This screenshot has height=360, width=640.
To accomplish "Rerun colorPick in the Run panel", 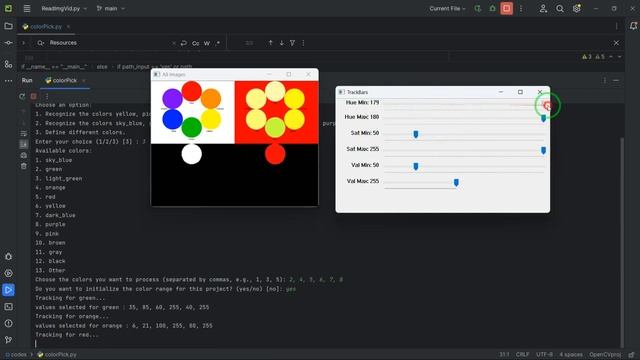I will (x=22, y=96).
